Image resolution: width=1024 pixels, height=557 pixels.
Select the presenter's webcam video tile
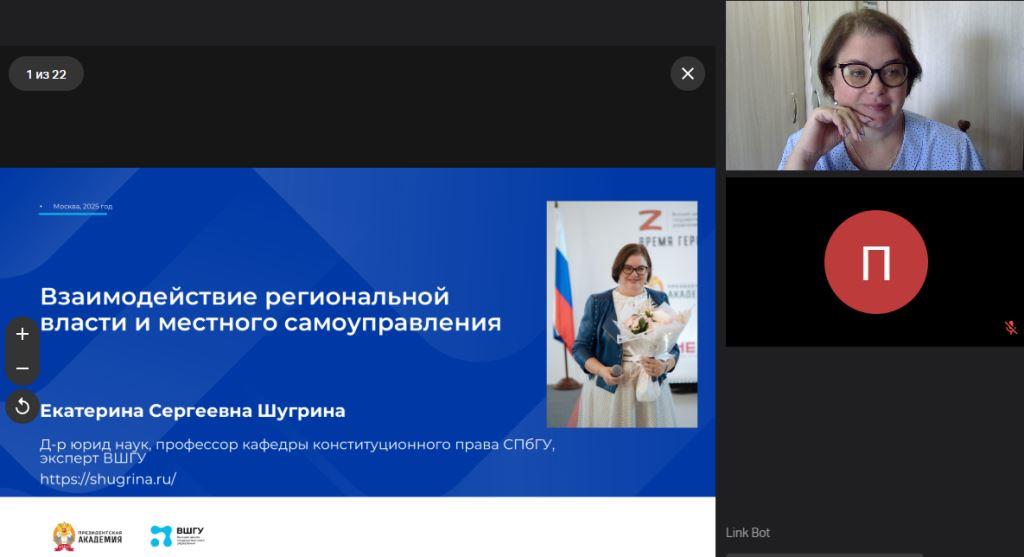(873, 85)
